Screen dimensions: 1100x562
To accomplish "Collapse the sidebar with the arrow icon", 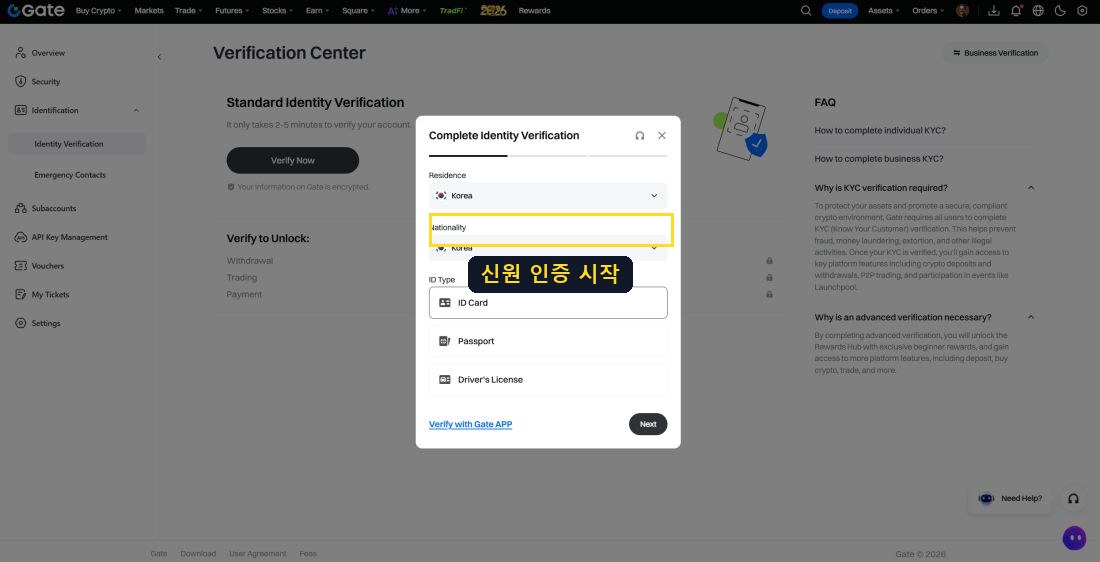I will coord(159,57).
